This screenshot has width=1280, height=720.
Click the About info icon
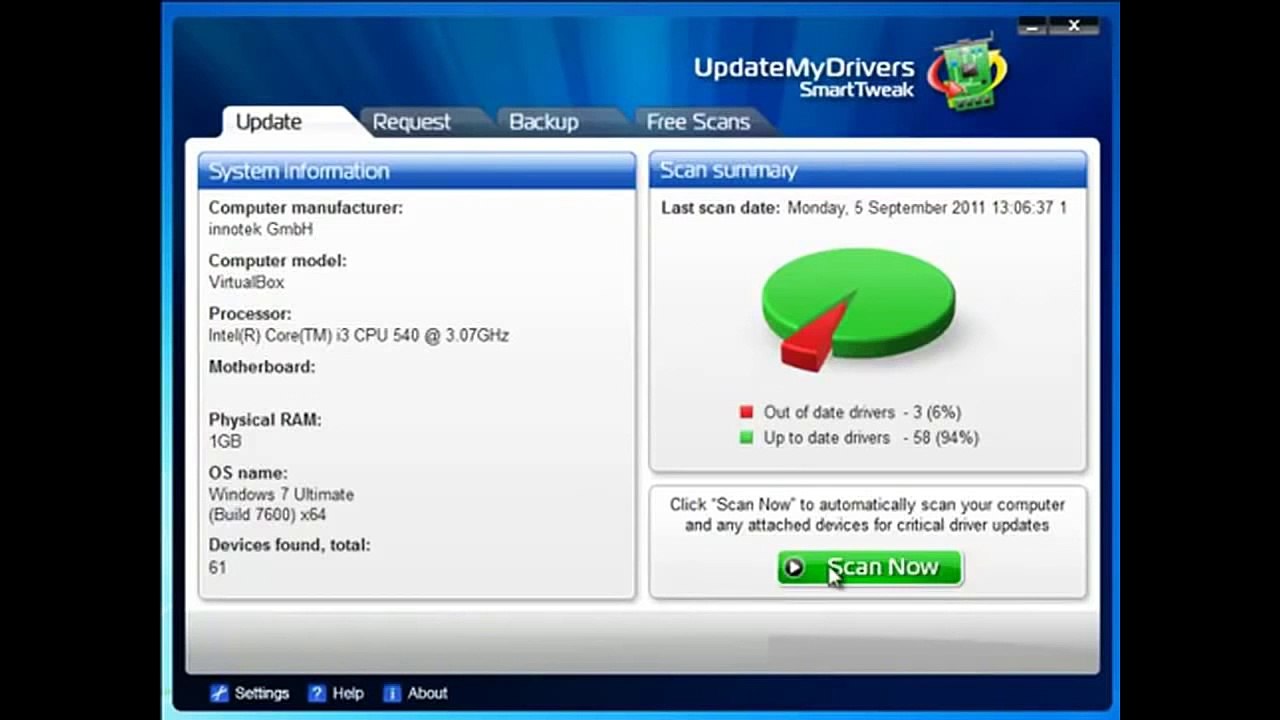[x=392, y=693]
